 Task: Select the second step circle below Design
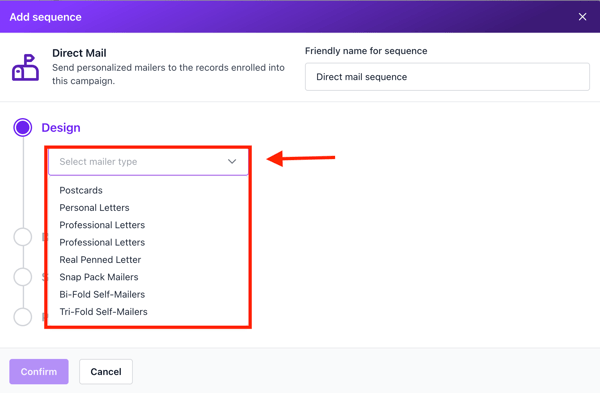click(23, 237)
